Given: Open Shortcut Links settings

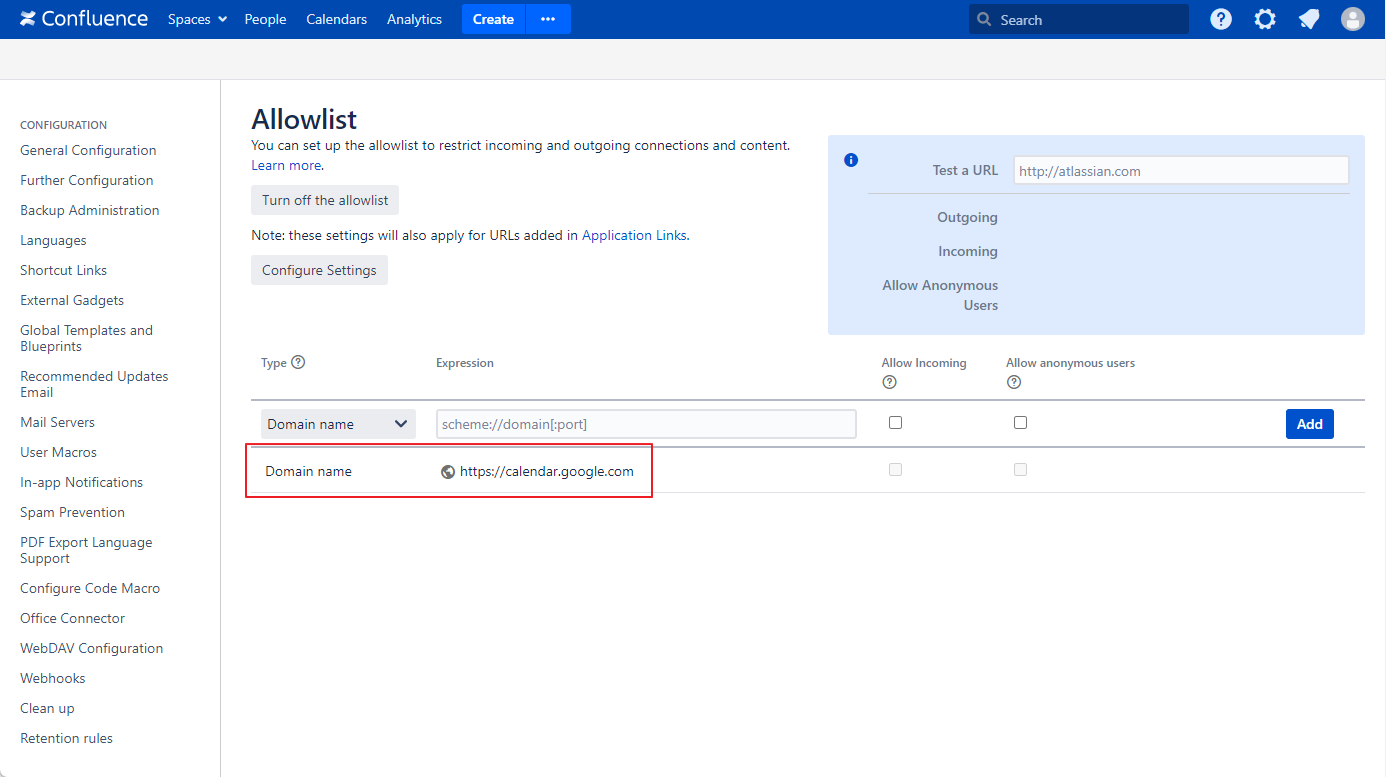Looking at the screenshot, I should click(x=63, y=270).
